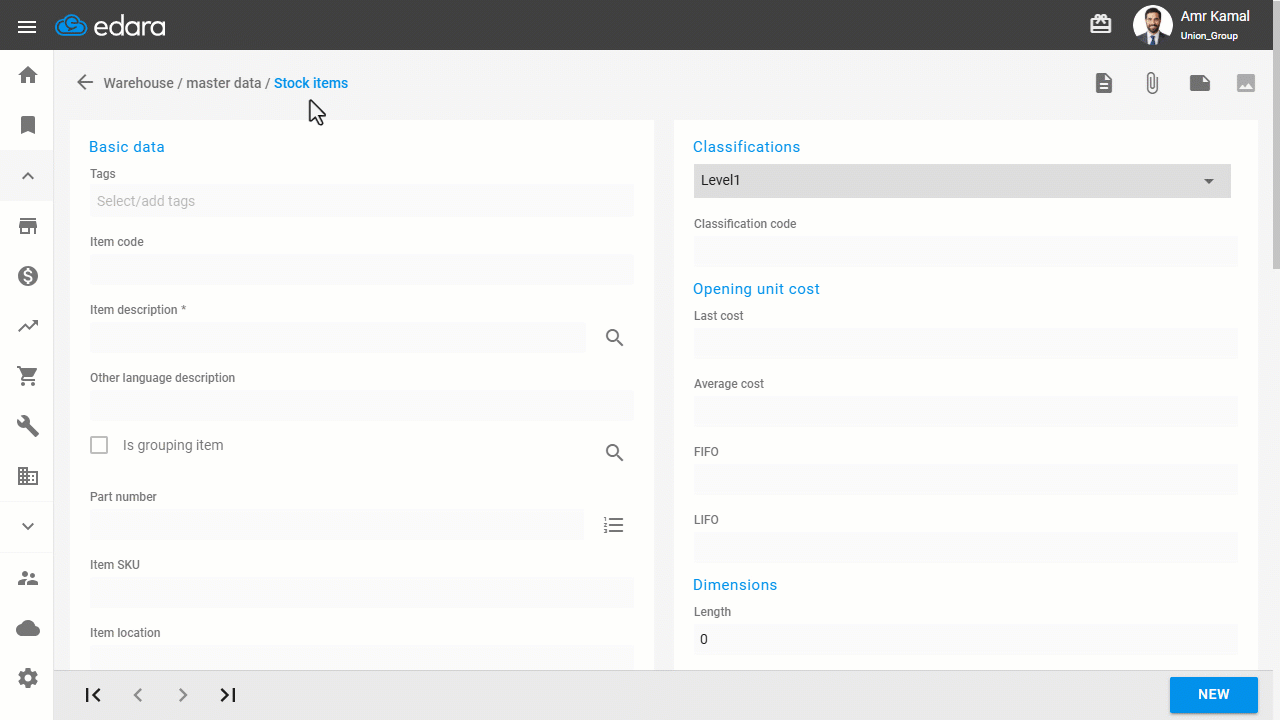Click Warehouse in the breadcrumb
The image size is (1280, 720).
pyautogui.click(x=139, y=83)
